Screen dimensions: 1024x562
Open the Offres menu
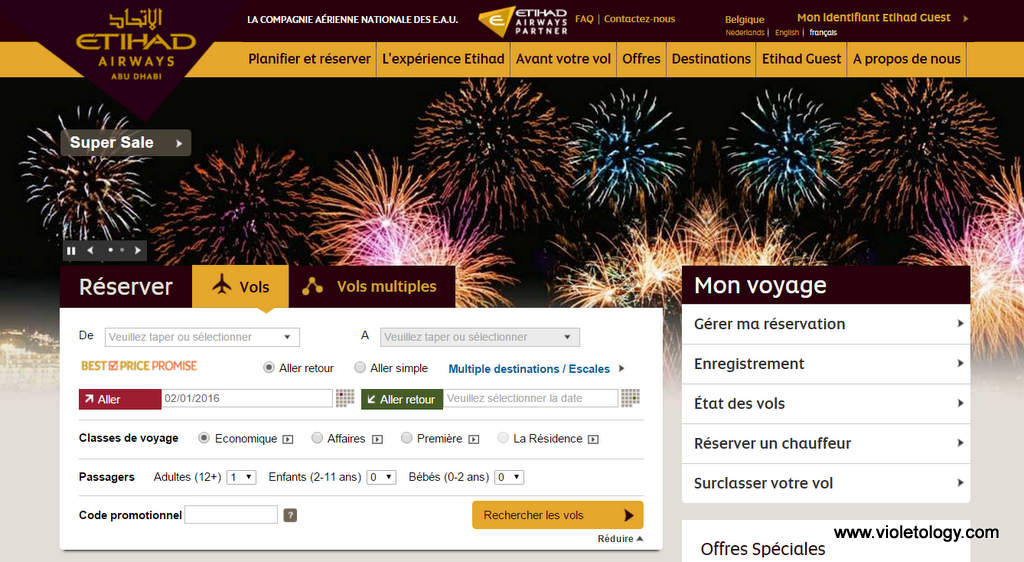[641, 59]
